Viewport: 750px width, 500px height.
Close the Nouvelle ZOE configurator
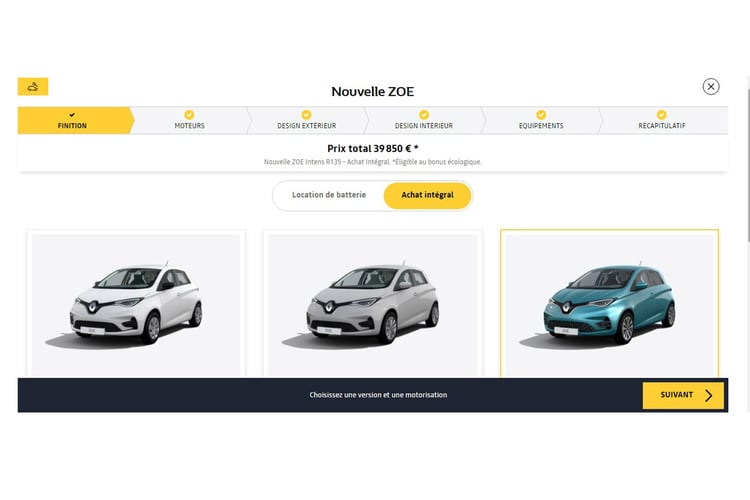pyautogui.click(x=711, y=87)
